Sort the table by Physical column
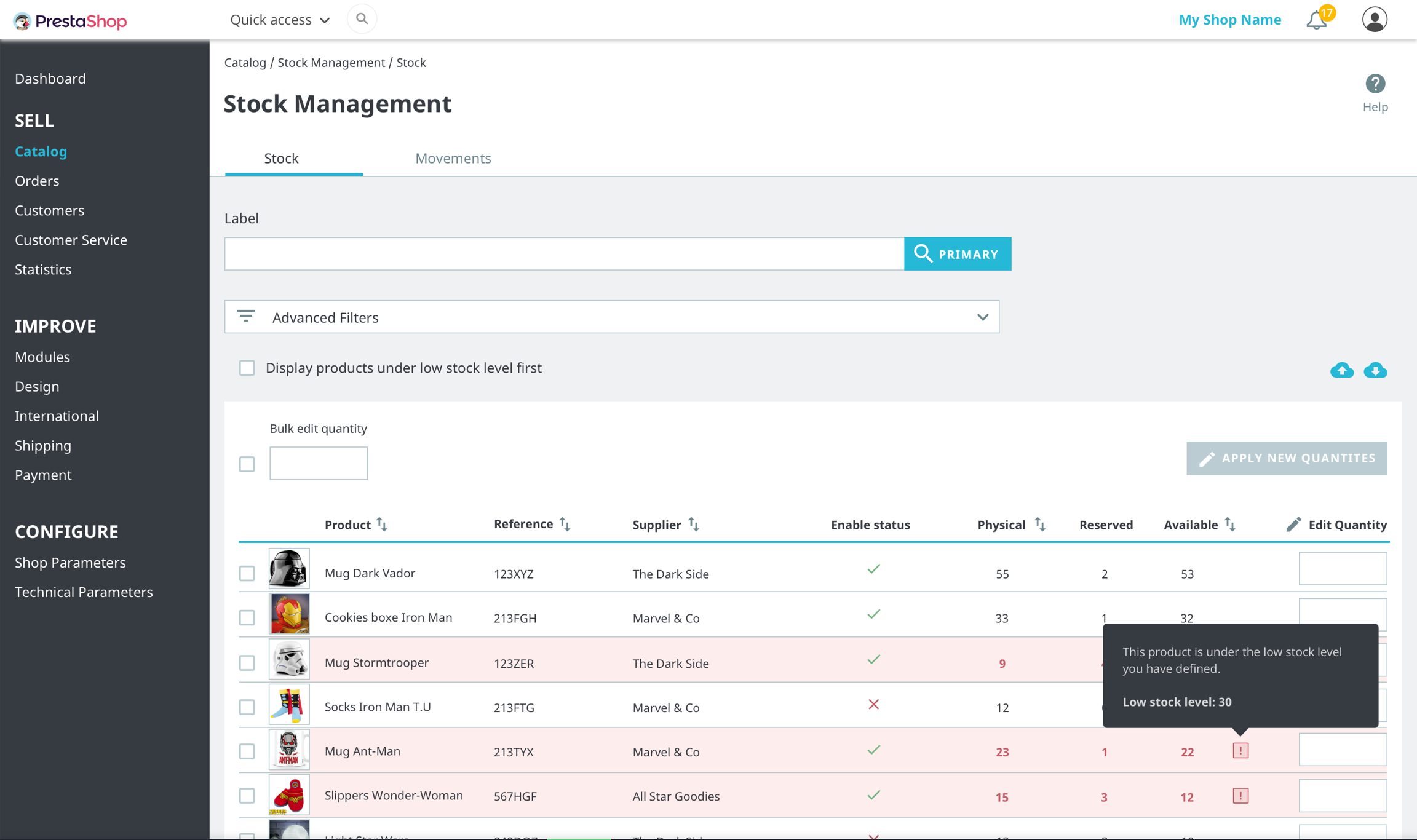Viewport: 1417px width, 840px height. click(x=1039, y=525)
